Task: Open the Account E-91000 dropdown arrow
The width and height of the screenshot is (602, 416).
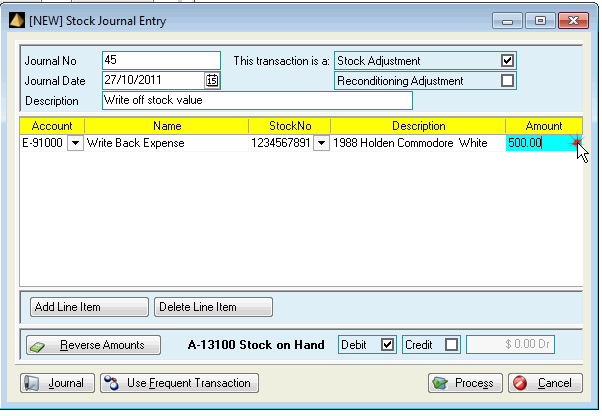Action: [x=75, y=143]
